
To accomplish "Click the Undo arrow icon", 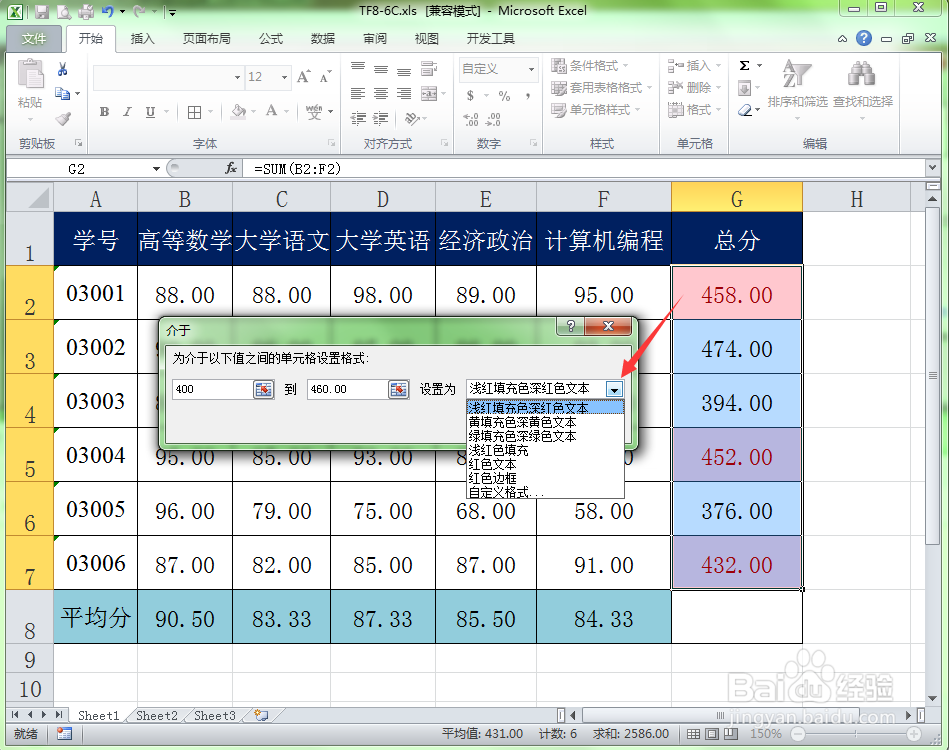I will coord(108,11).
